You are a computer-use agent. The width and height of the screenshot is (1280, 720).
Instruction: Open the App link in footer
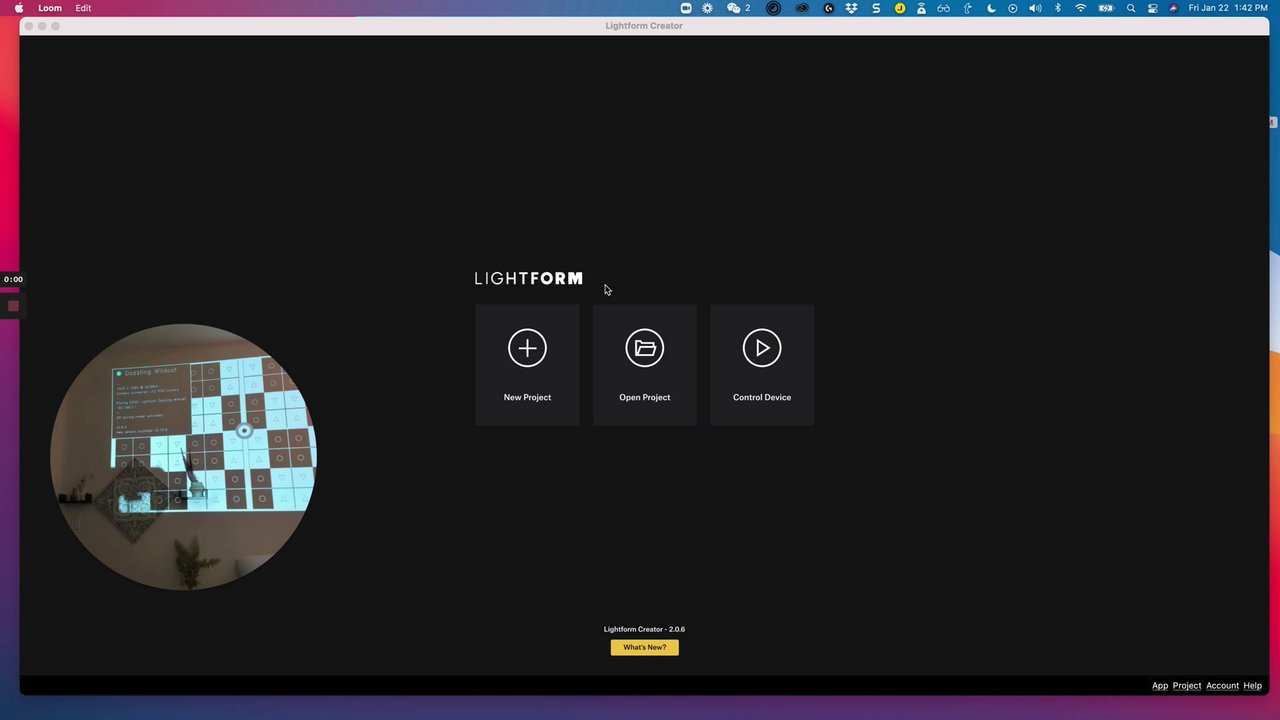tap(1160, 686)
